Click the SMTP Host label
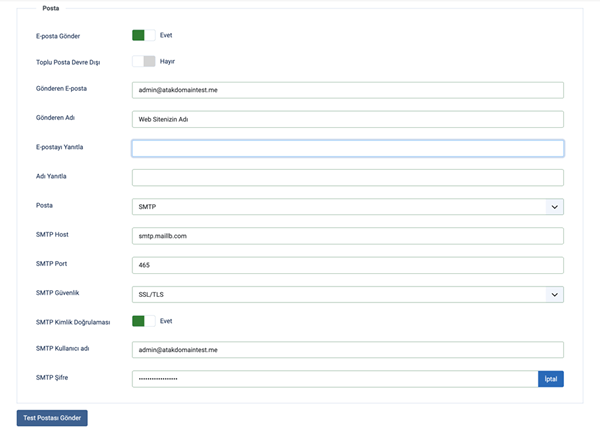 click(52, 234)
